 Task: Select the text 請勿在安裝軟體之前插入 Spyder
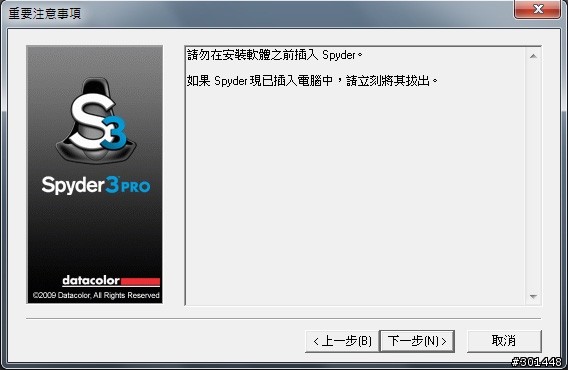click(275, 55)
